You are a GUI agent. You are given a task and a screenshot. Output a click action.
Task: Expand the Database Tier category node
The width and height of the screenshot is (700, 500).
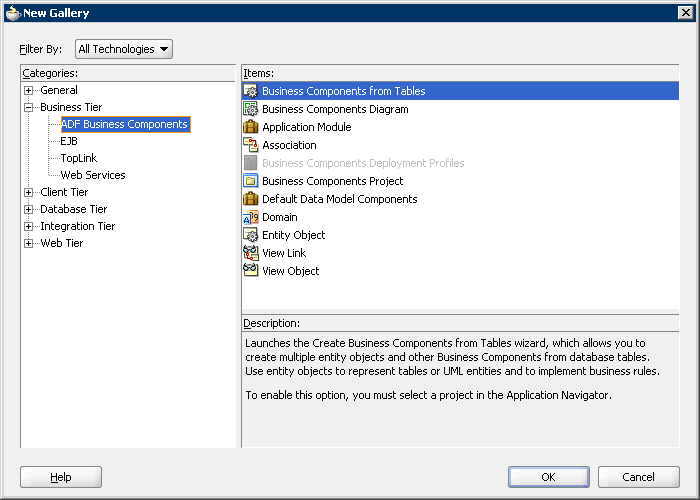point(29,209)
